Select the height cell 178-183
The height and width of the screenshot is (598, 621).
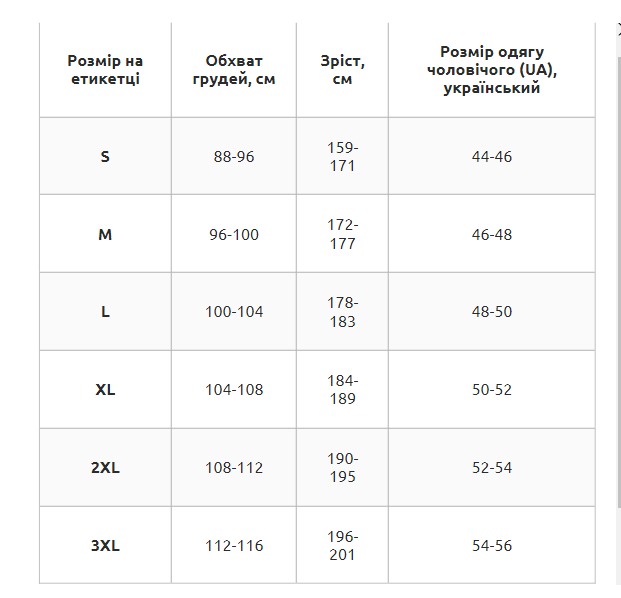pos(342,312)
